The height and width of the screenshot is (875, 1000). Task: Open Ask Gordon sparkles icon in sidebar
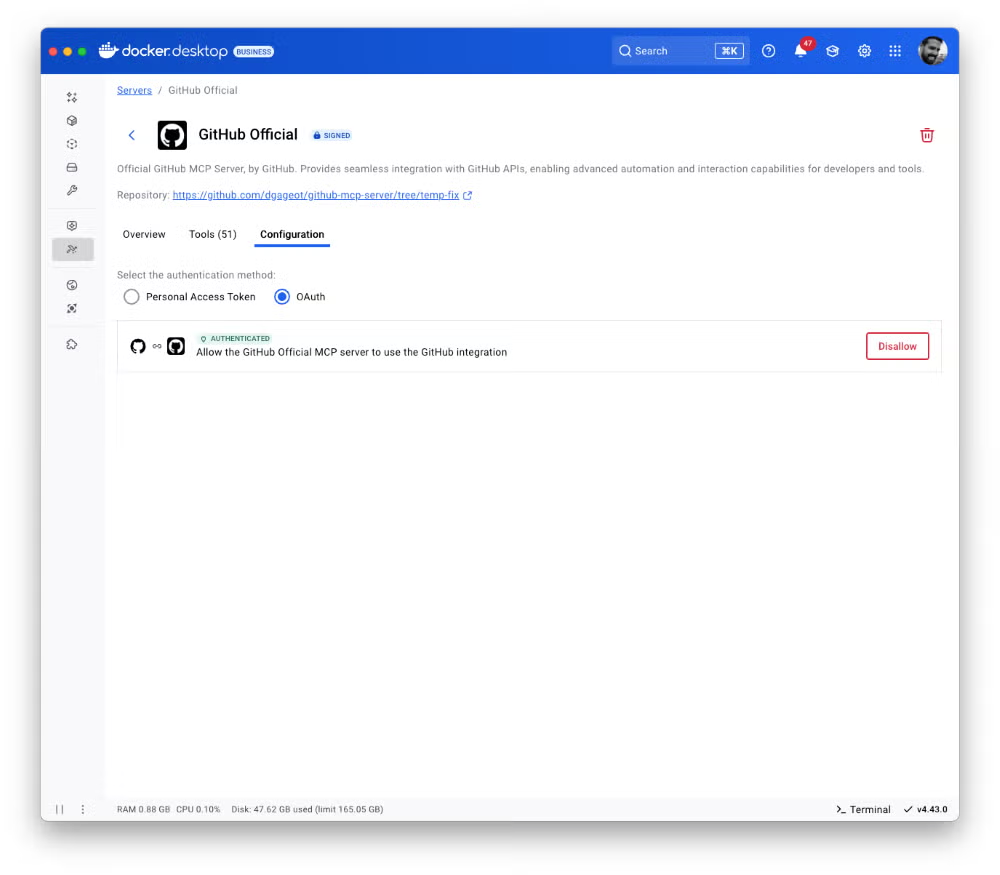click(x=72, y=97)
